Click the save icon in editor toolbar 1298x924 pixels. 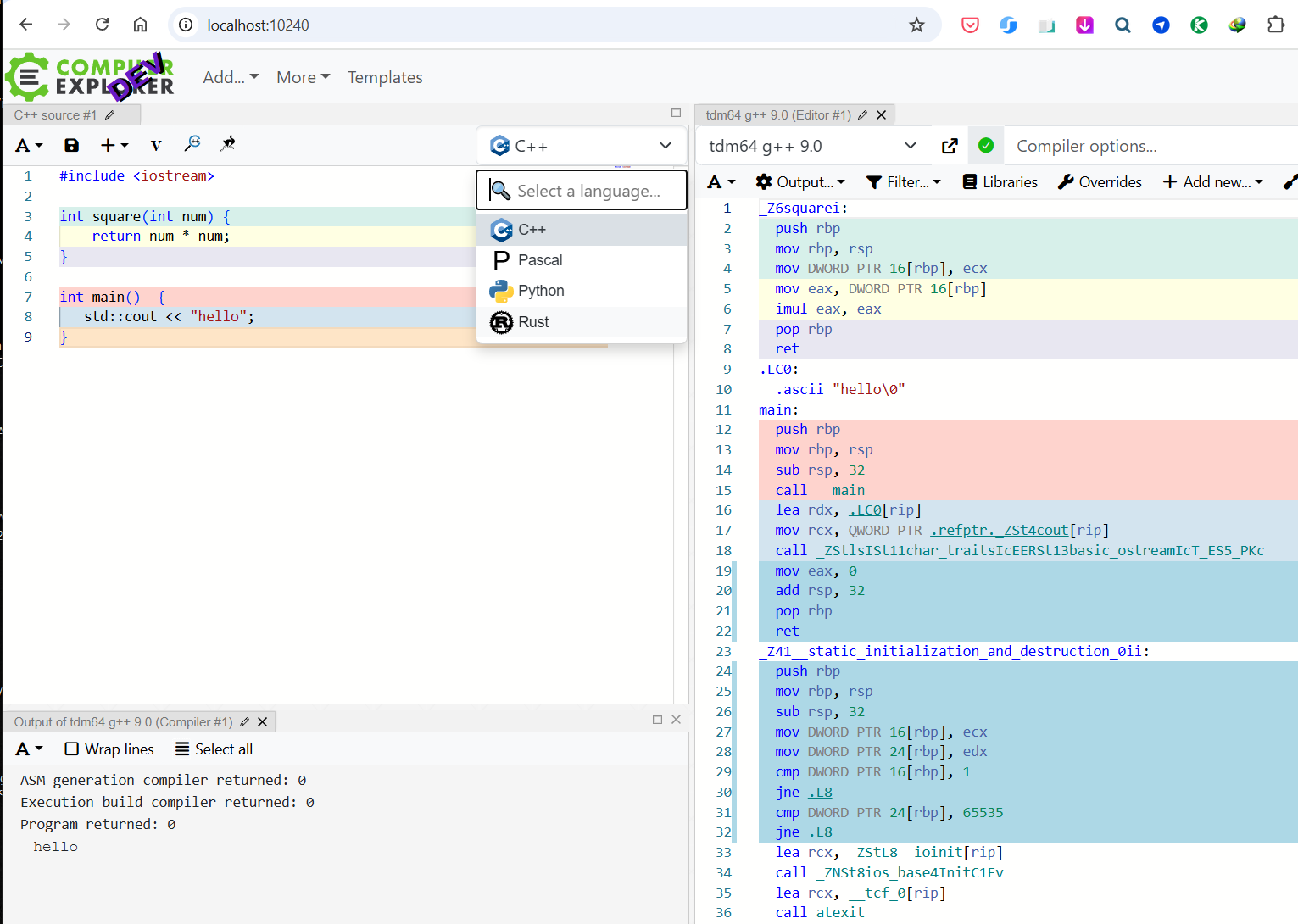pos(71,145)
